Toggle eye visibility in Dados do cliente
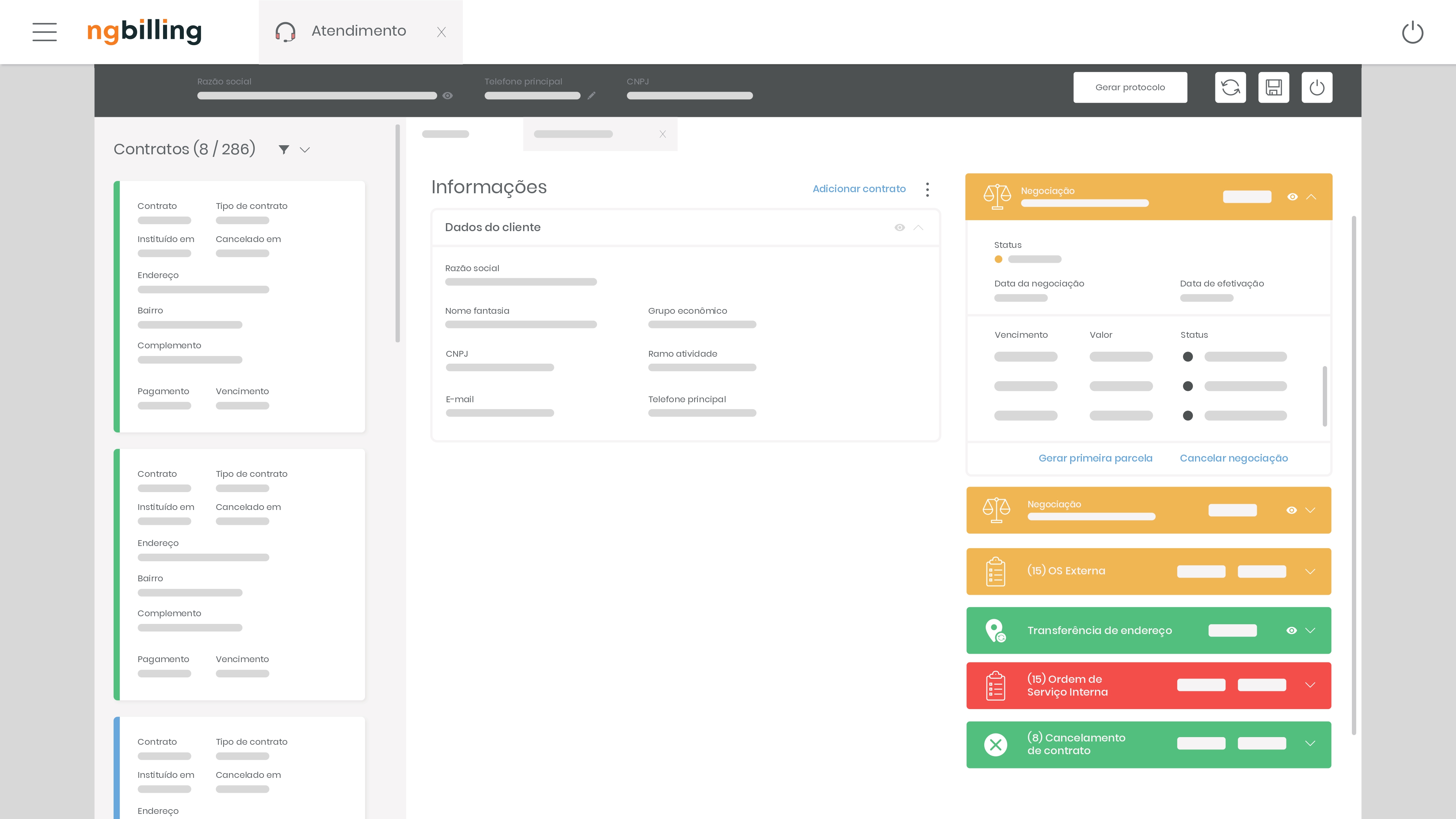 tap(900, 227)
